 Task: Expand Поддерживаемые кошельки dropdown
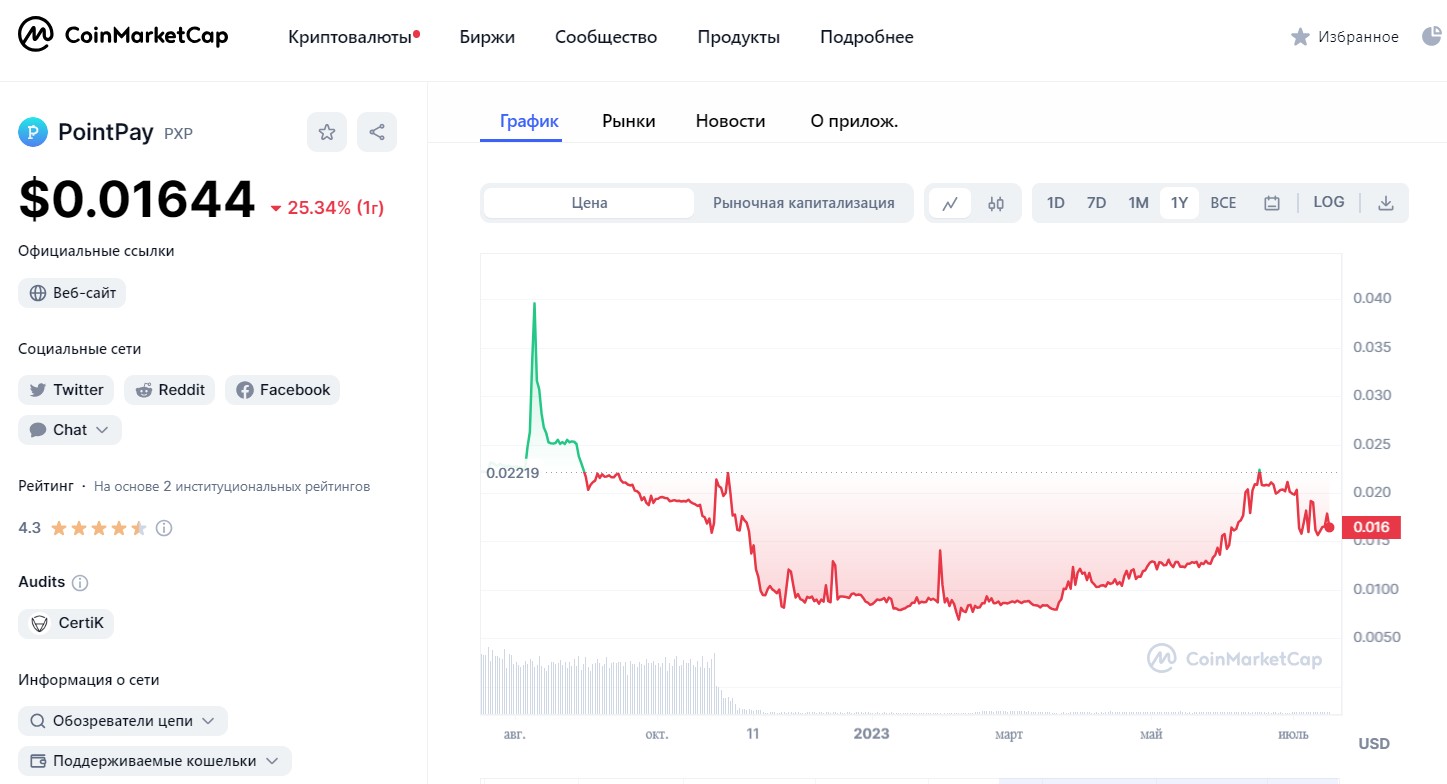point(155,761)
